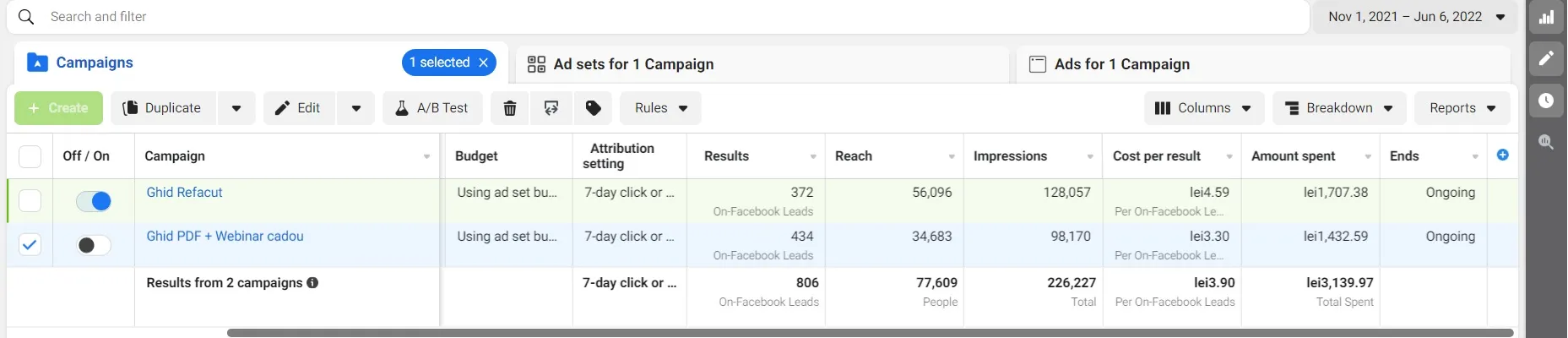The height and width of the screenshot is (338, 1568).
Task: Open the clock history icon in sidebar
Action: click(1546, 101)
